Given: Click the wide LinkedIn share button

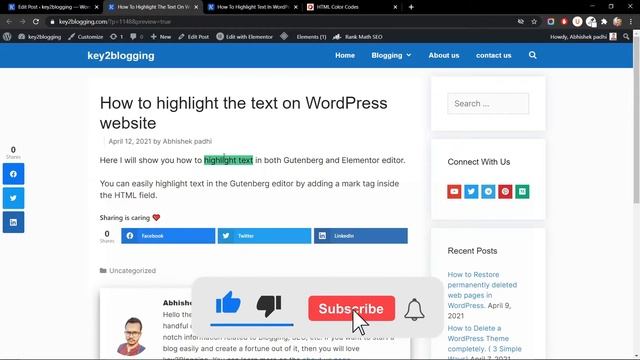Looking at the screenshot, I should [x=361, y=236].
